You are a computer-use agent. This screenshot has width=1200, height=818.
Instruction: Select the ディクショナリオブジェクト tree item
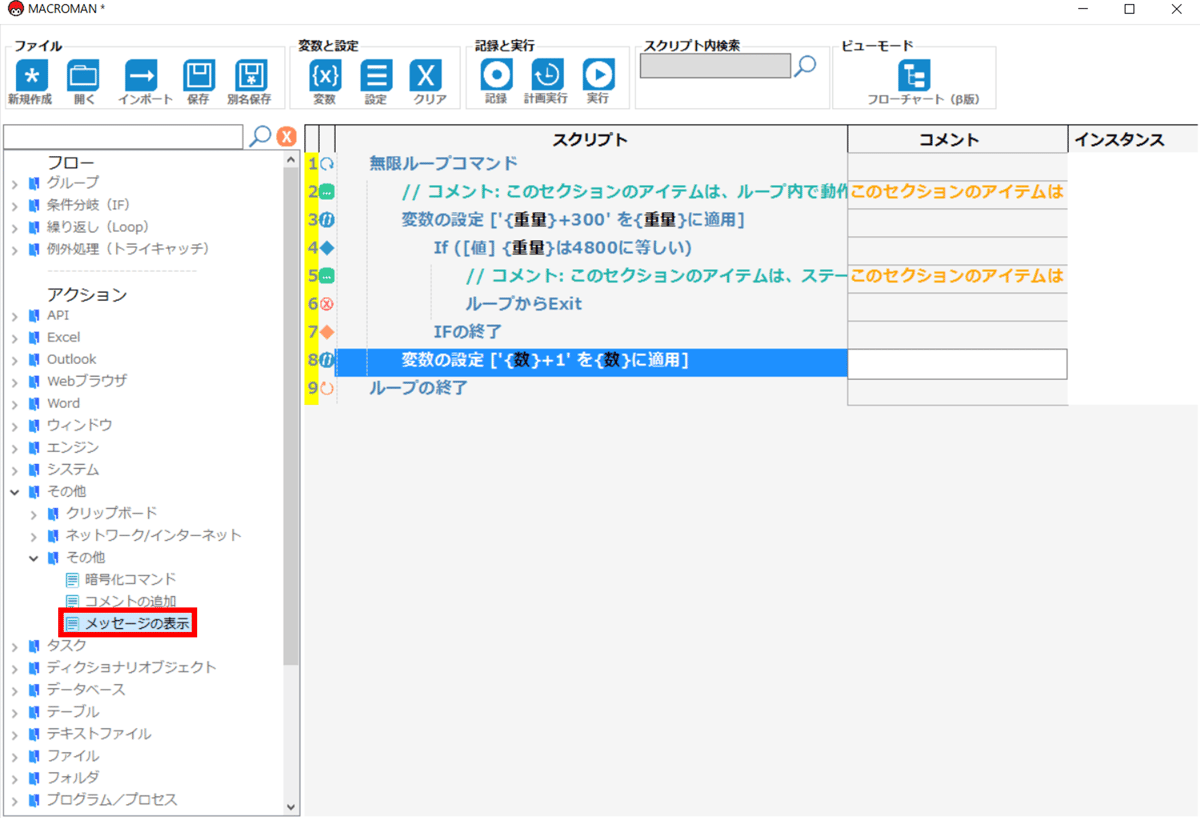point(131,667)
